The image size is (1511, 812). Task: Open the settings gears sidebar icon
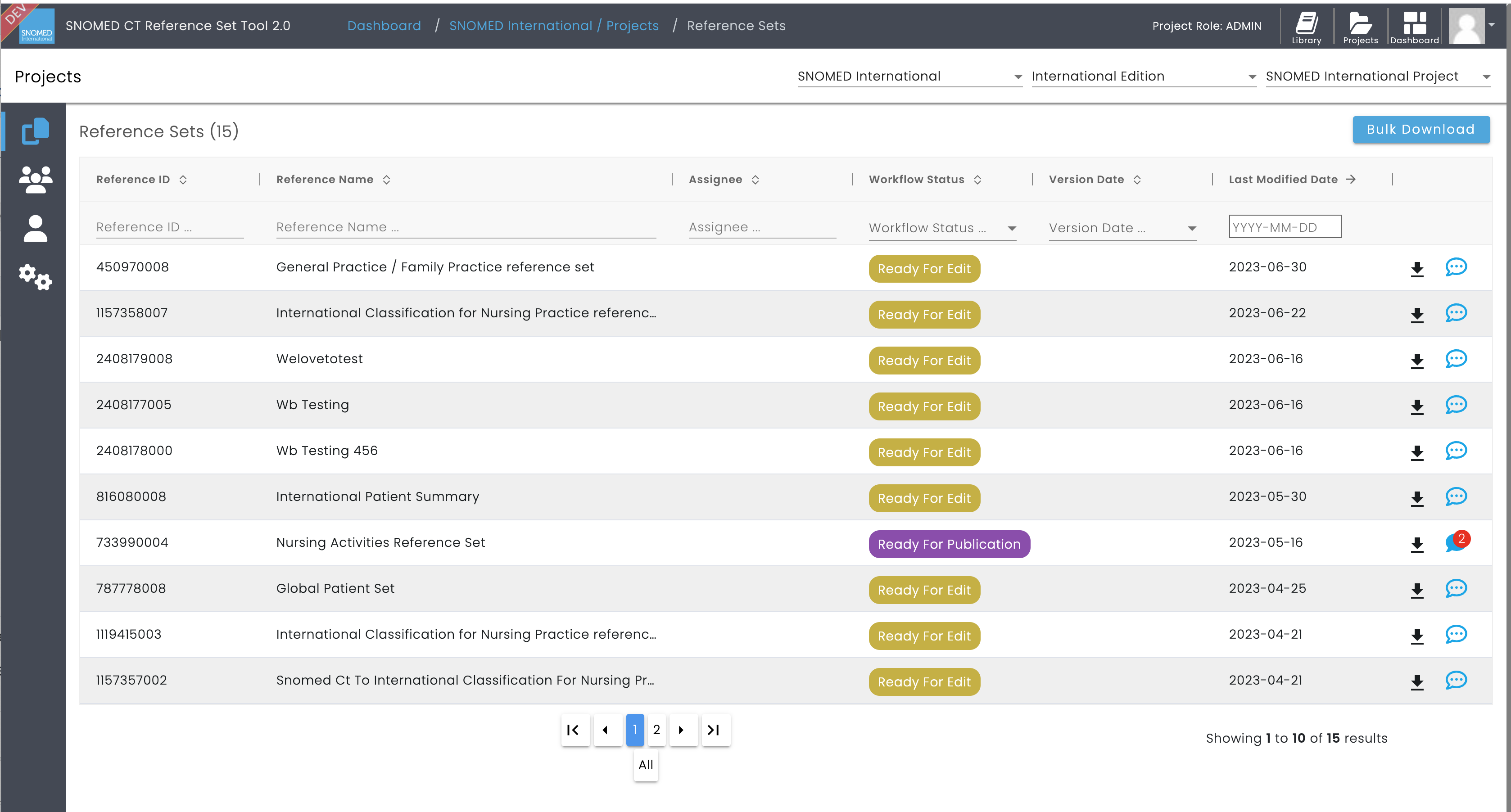(x=35, y=277)
